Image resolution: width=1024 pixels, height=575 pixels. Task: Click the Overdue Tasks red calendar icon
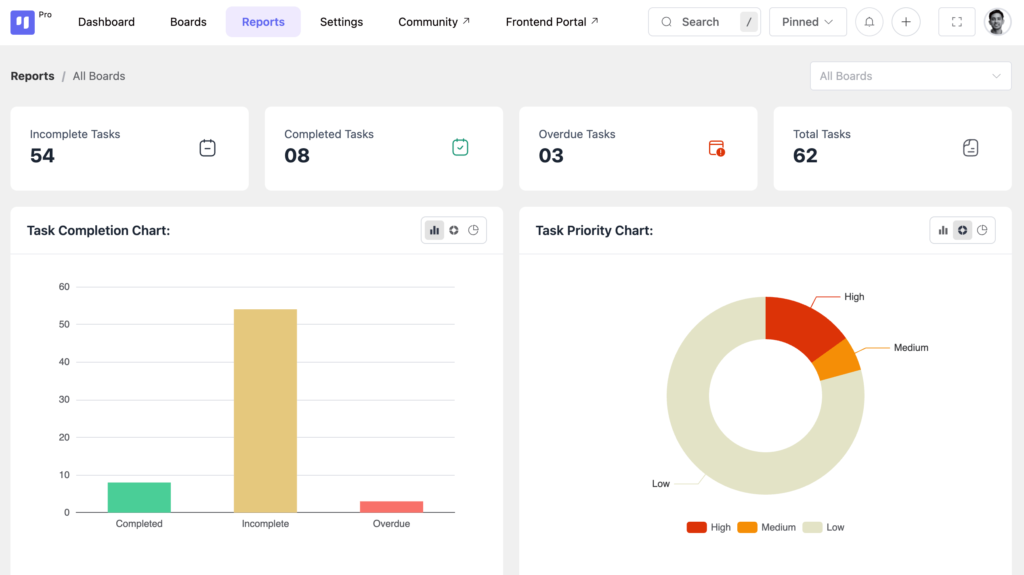pyautogui.click(x=716, y=148)
